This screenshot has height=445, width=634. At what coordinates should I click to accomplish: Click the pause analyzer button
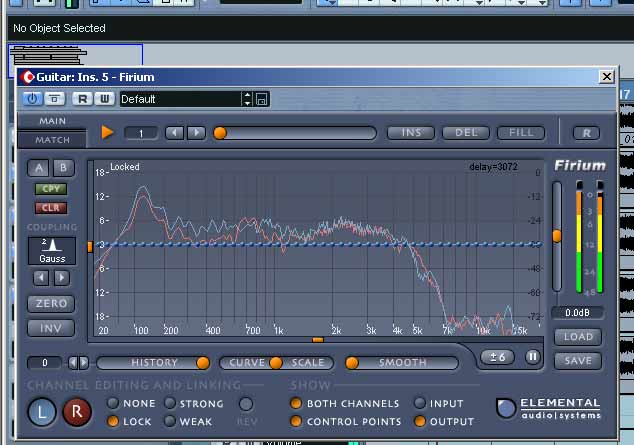533,356
